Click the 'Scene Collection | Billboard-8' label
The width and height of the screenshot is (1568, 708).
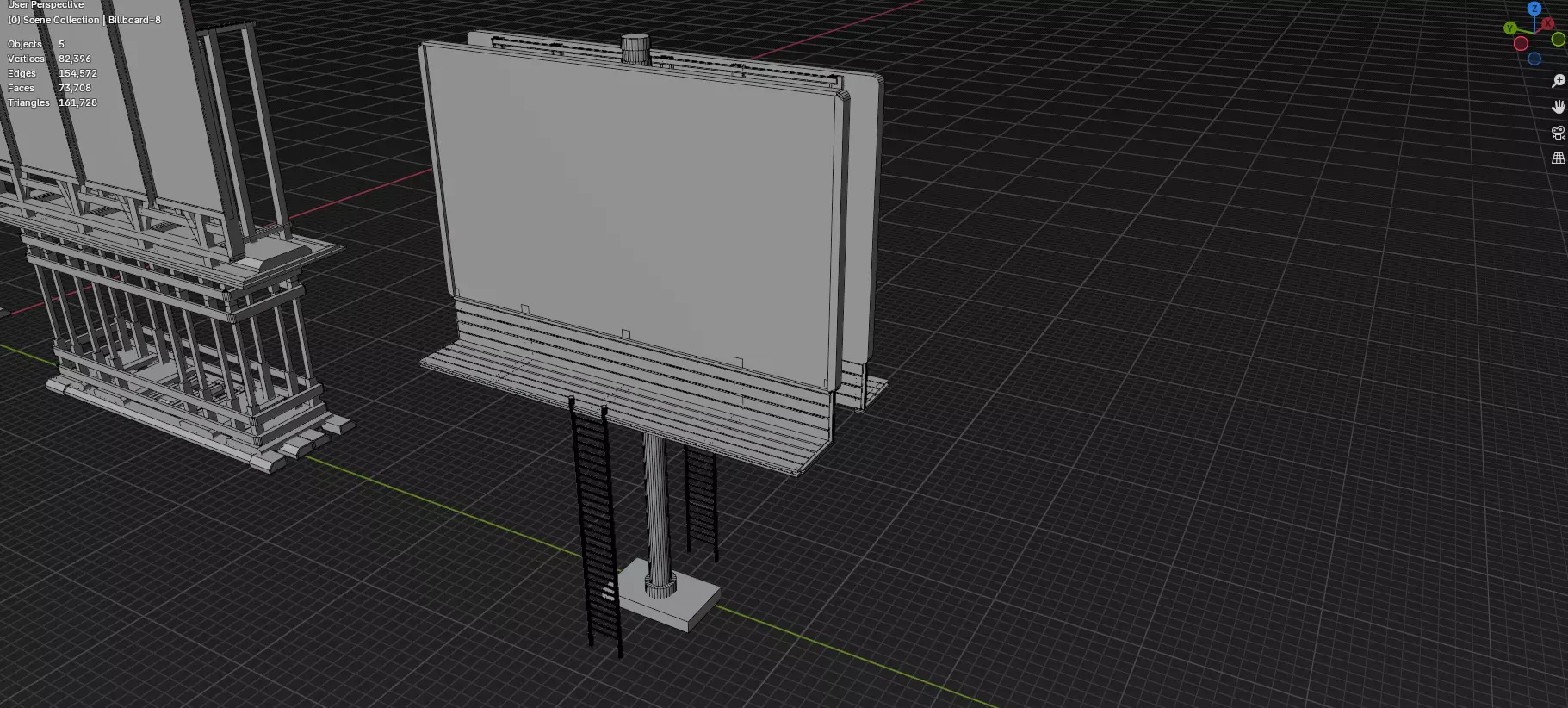click(92, 20)
